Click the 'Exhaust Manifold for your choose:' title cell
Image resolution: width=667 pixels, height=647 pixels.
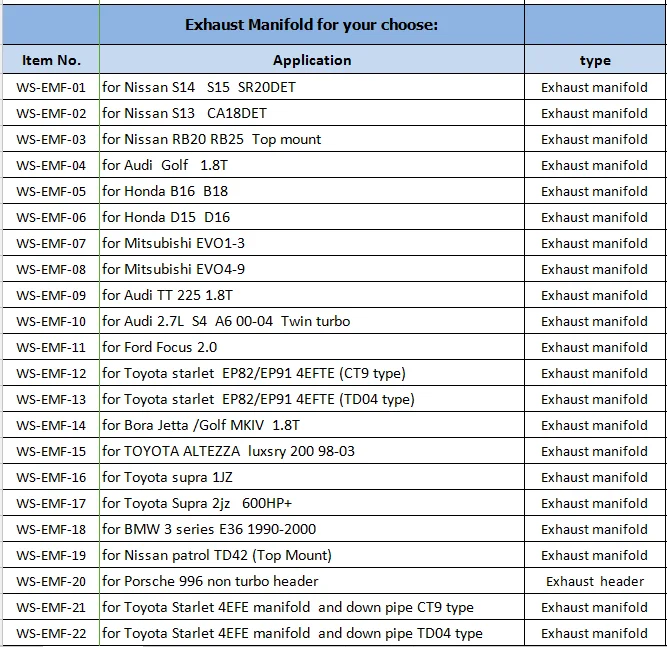[x=311, y=25]
